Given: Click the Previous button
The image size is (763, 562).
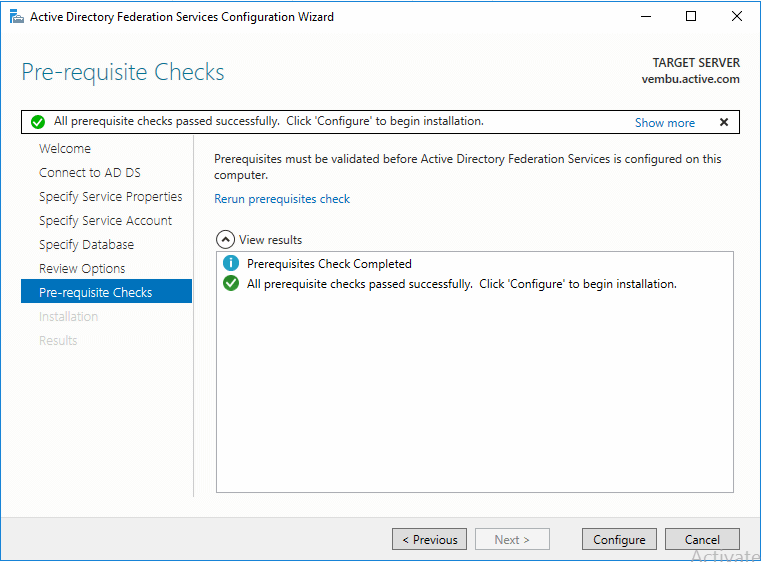Looking at the screenshot, I should tap(429, 539).
